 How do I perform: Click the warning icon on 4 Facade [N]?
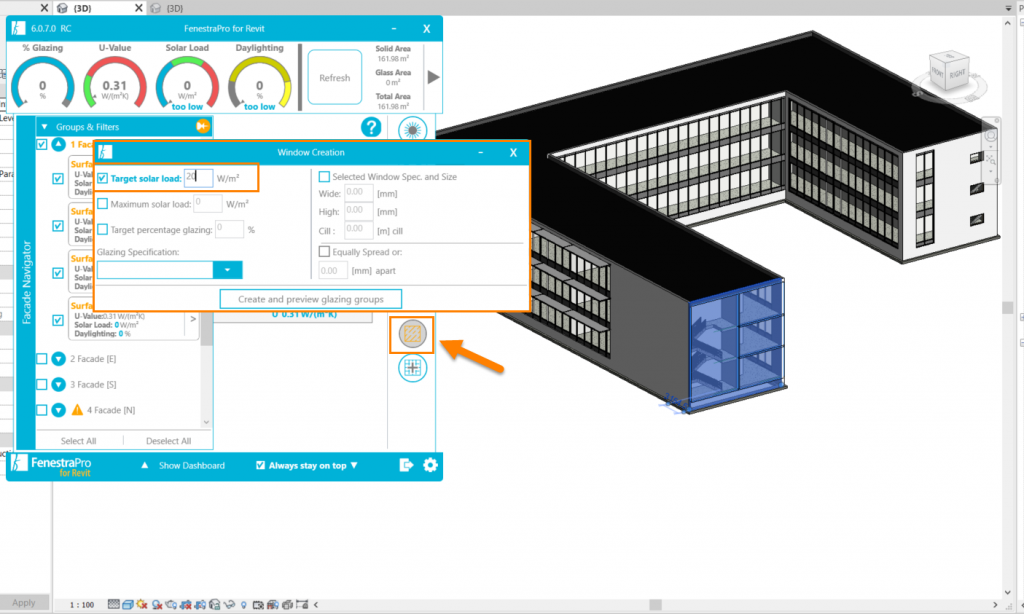coord(77,410)
